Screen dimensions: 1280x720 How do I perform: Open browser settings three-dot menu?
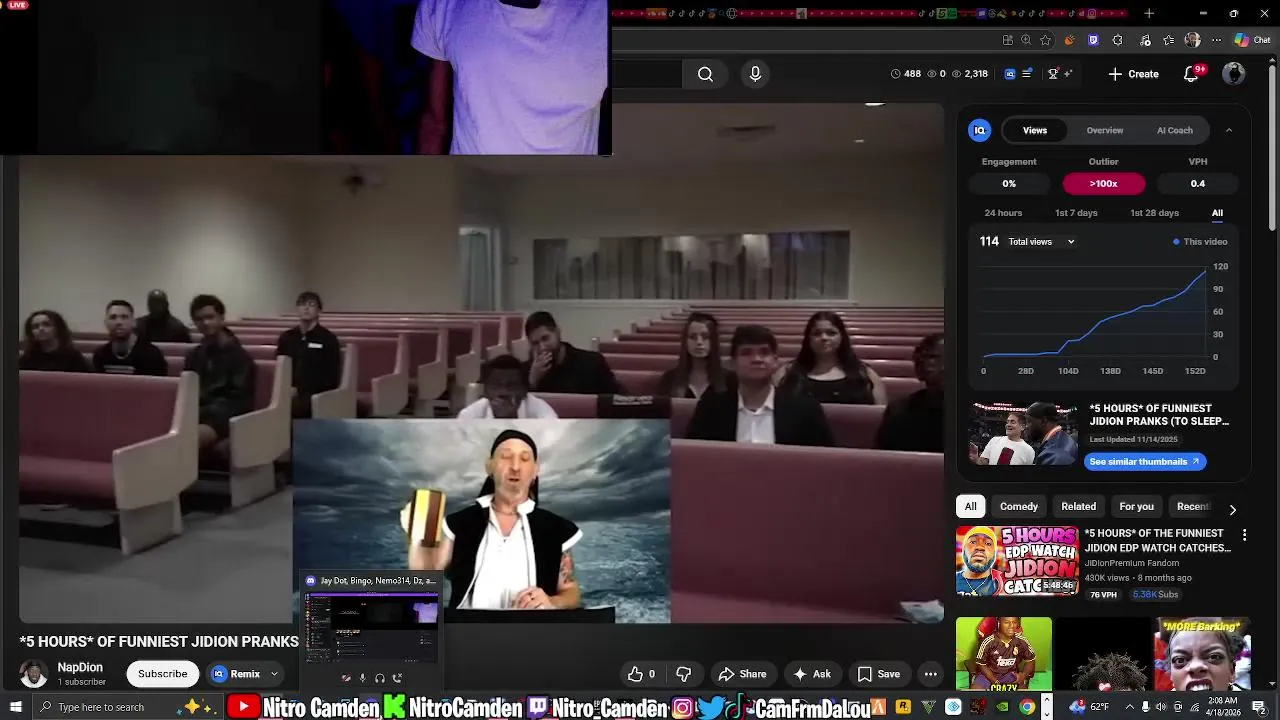[x=1216, y=40]
